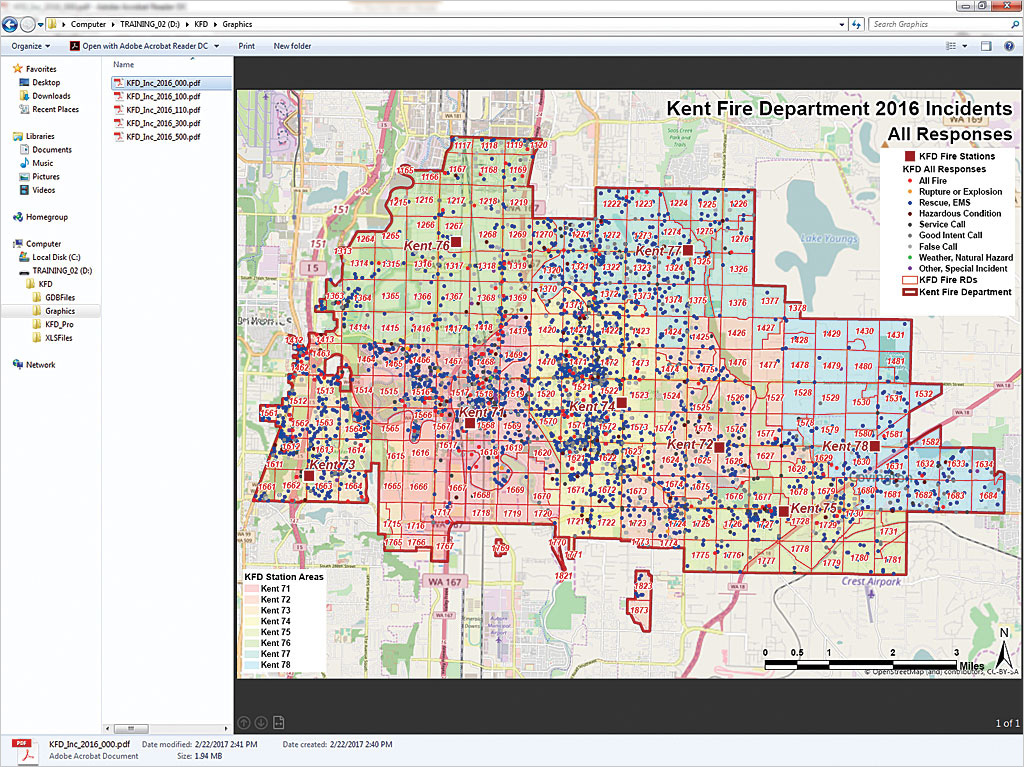Open the address bar history dropdown
The height and width of the screenshot is (767, 1024).
point(841,24)
